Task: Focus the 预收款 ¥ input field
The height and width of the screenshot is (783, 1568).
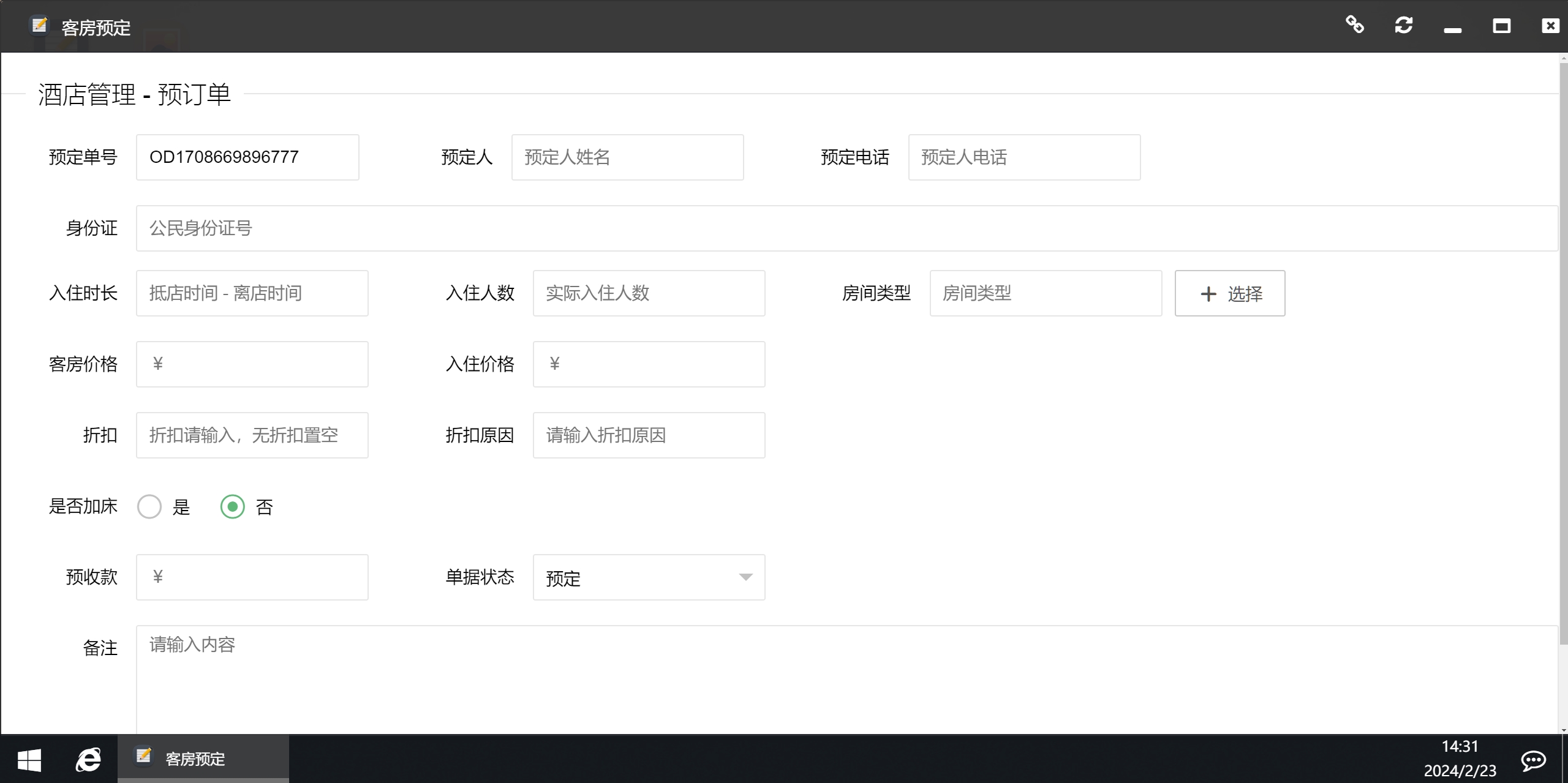Action: 252,577
